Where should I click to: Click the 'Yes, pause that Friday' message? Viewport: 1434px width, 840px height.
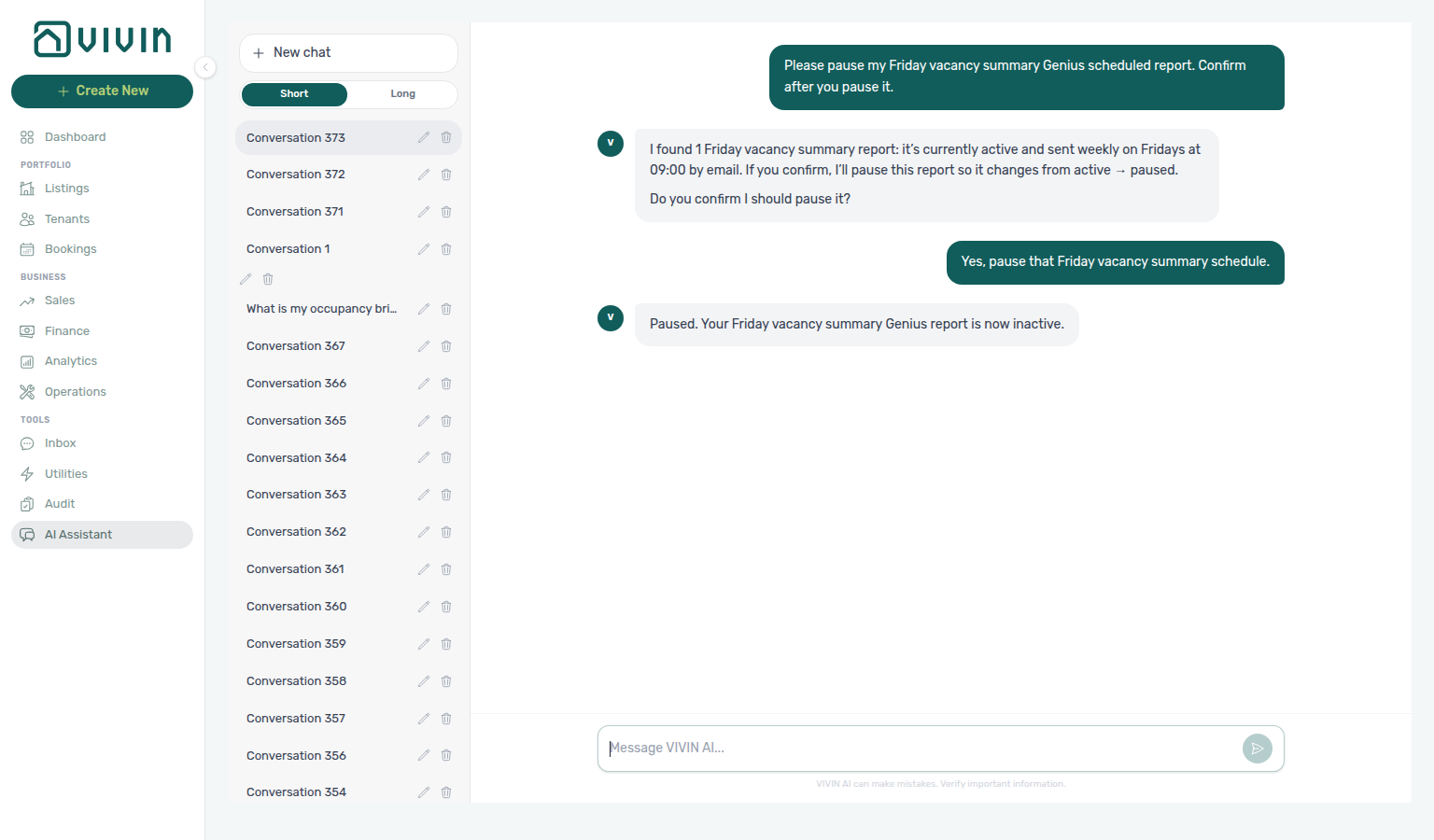tap(1116, 262)
